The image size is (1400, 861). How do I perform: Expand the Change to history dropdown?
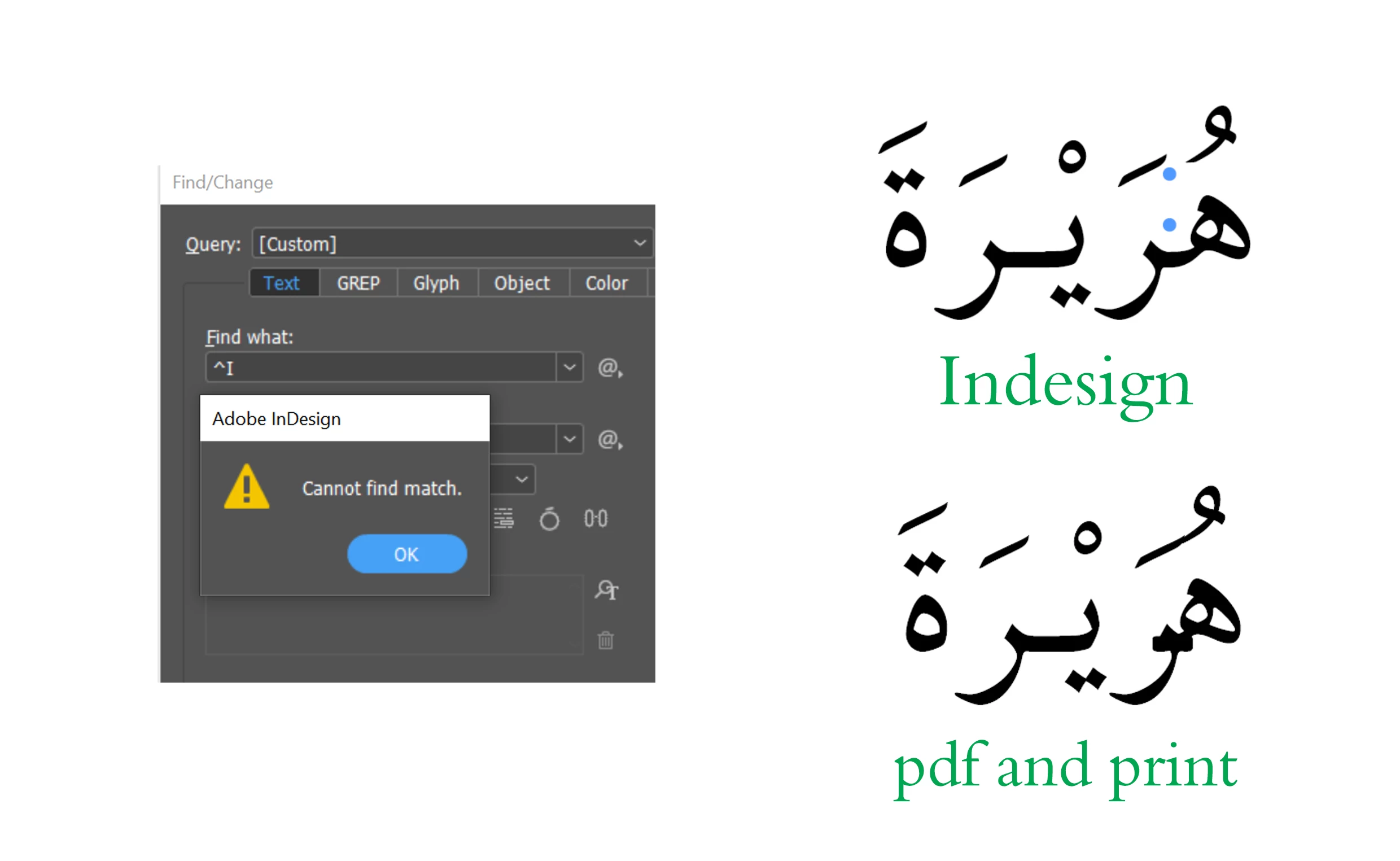[570, 440]
